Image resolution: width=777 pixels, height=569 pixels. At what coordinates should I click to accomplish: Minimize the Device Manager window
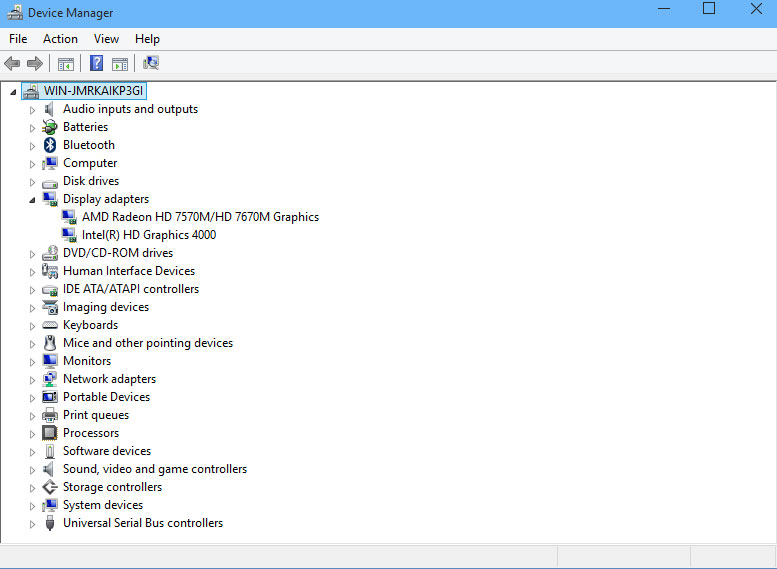(664, 9)
